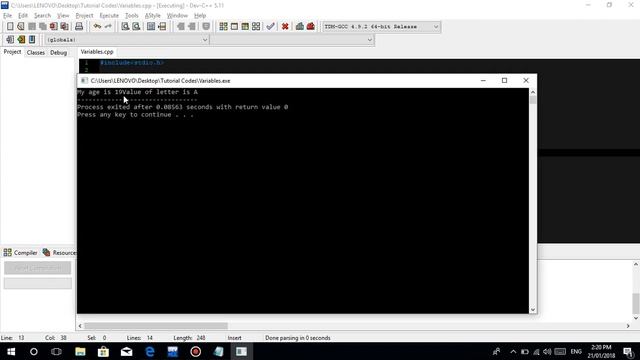Image resolution: width=640 pixels, height=360 pixels.
Task: Click the Compile grid icon
Action: [223, 27]
